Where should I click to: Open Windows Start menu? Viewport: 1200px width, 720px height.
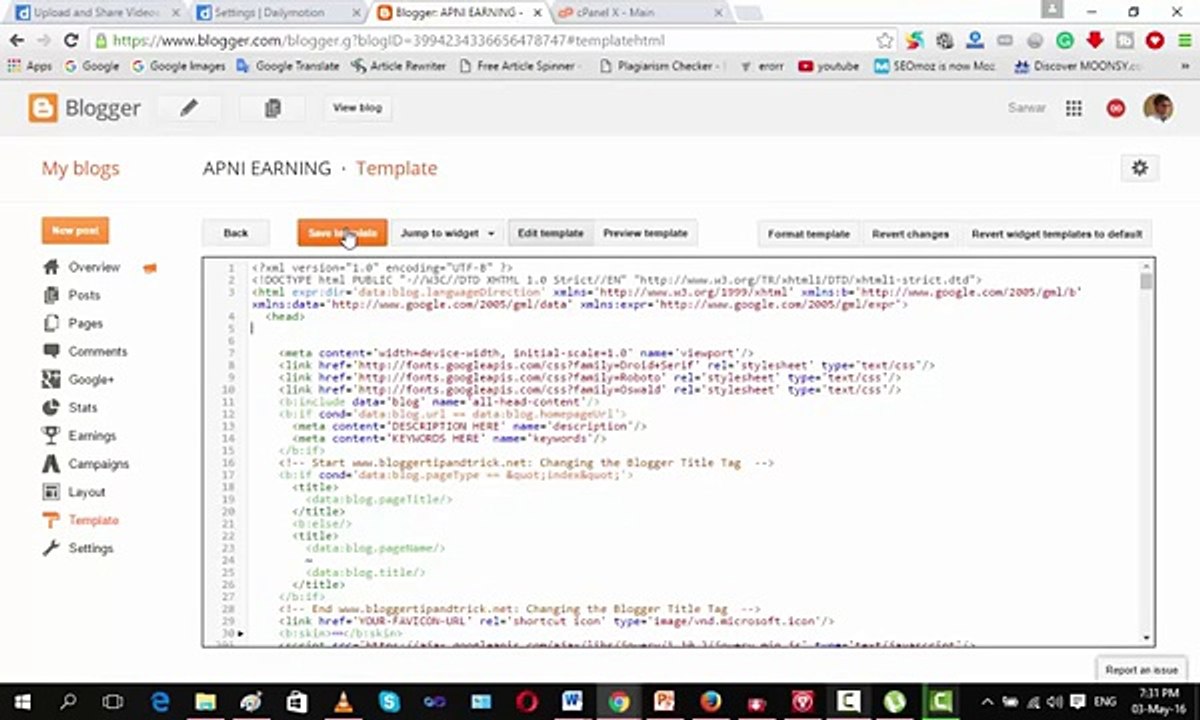tap(21, 702)
